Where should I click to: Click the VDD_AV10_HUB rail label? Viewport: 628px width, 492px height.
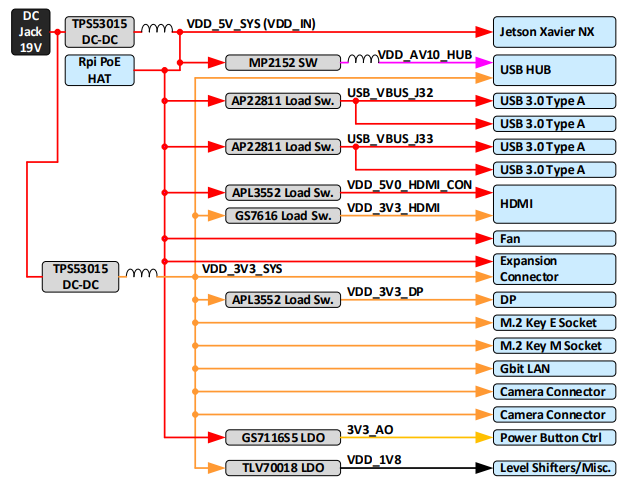point(425,54)
